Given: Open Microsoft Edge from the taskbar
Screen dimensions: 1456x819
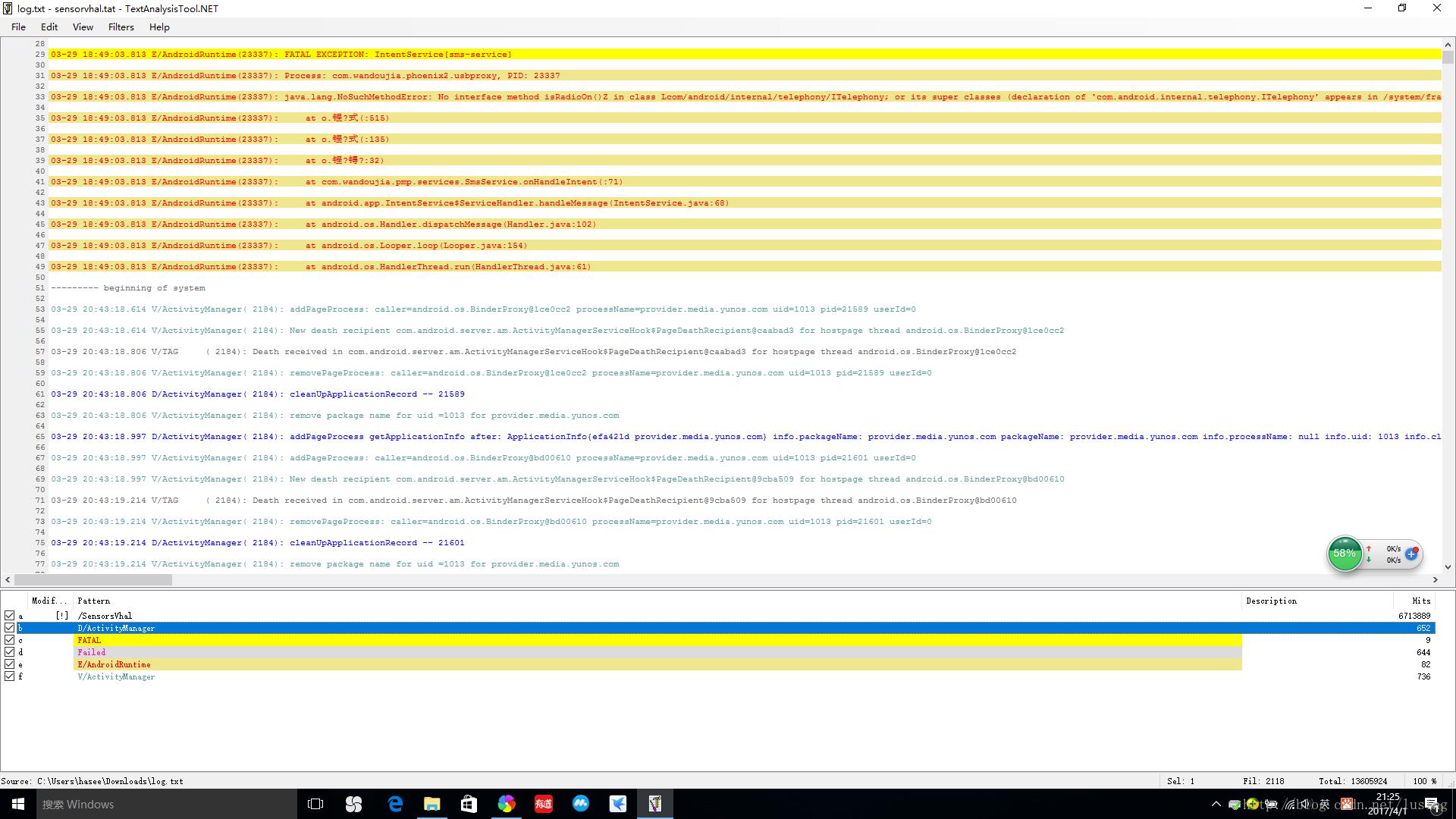Looking at the screenshot, I should 395,804.
